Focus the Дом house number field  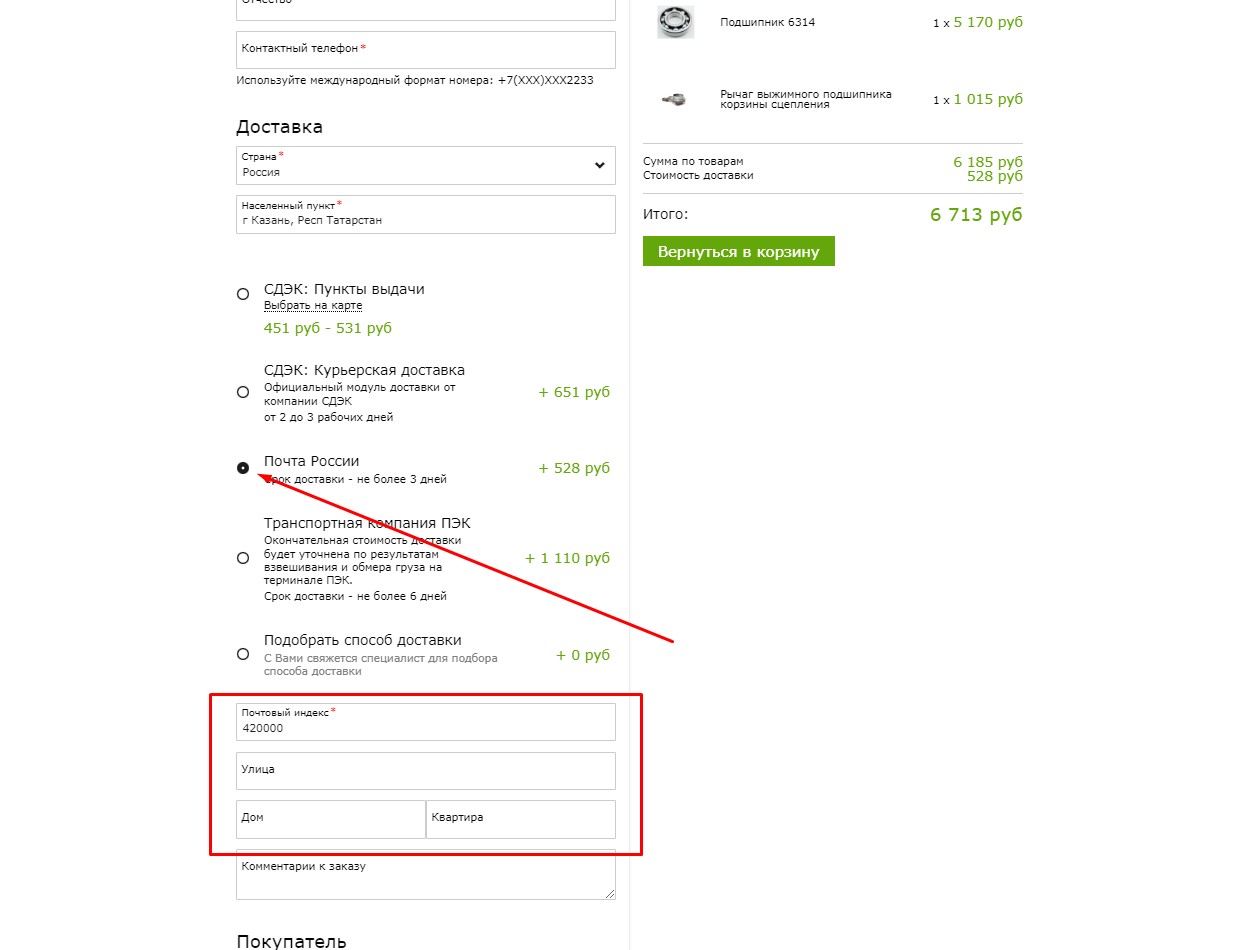click(x=331, y=819)
